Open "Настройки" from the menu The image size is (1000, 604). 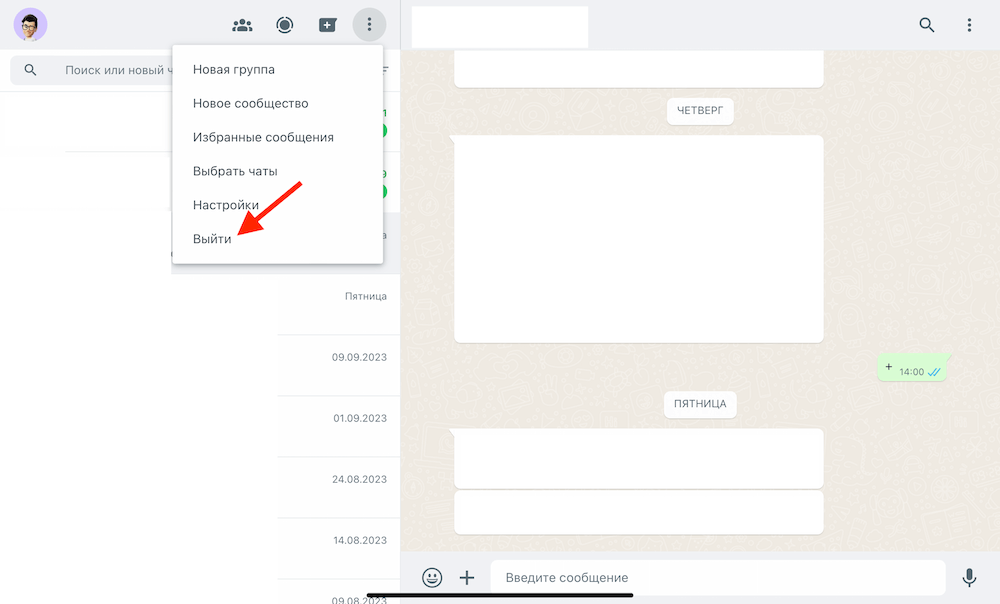coord(226,205)
